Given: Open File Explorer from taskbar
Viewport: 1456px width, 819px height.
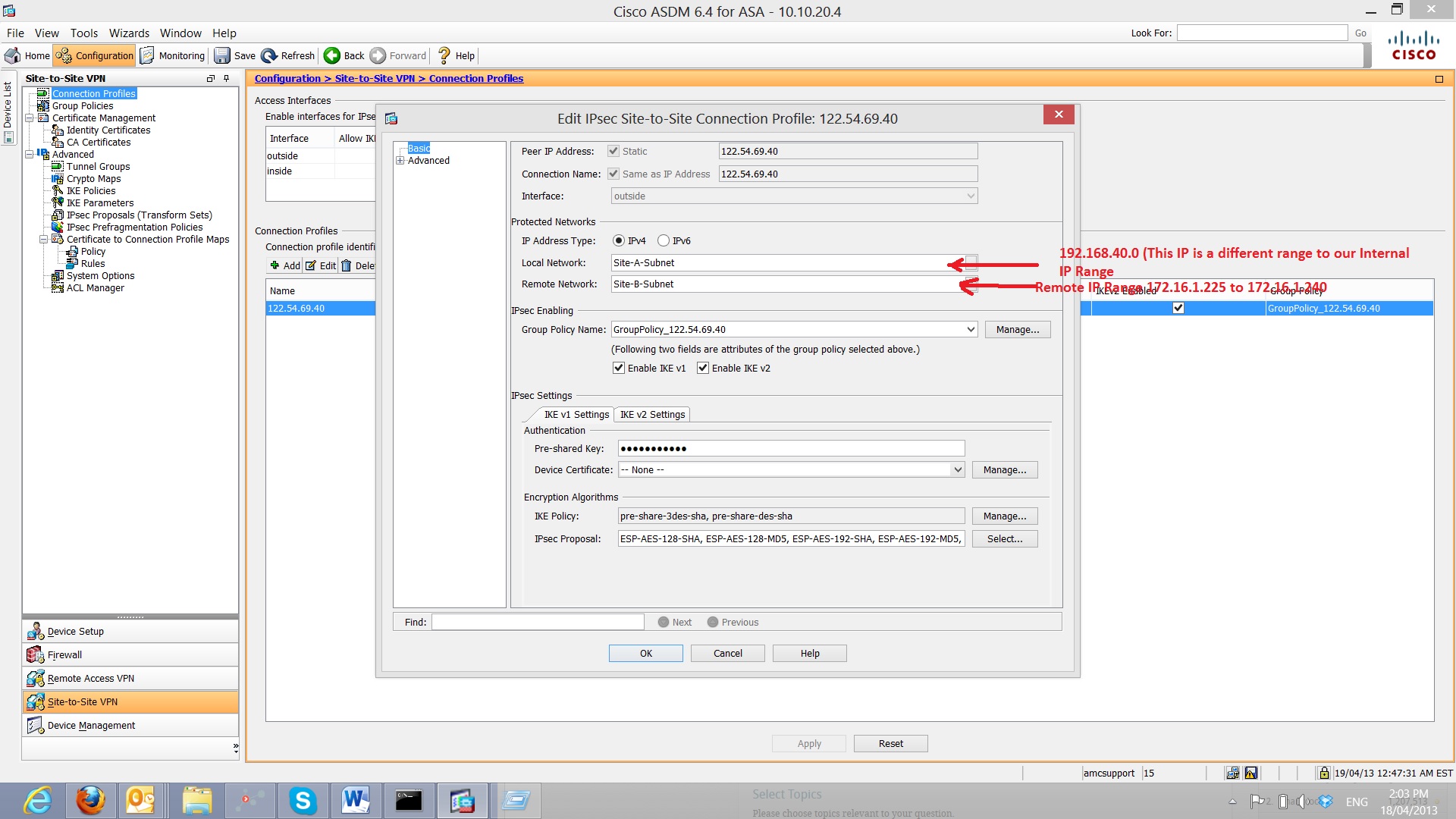Looking at the screenshot, I should (197, 801).
